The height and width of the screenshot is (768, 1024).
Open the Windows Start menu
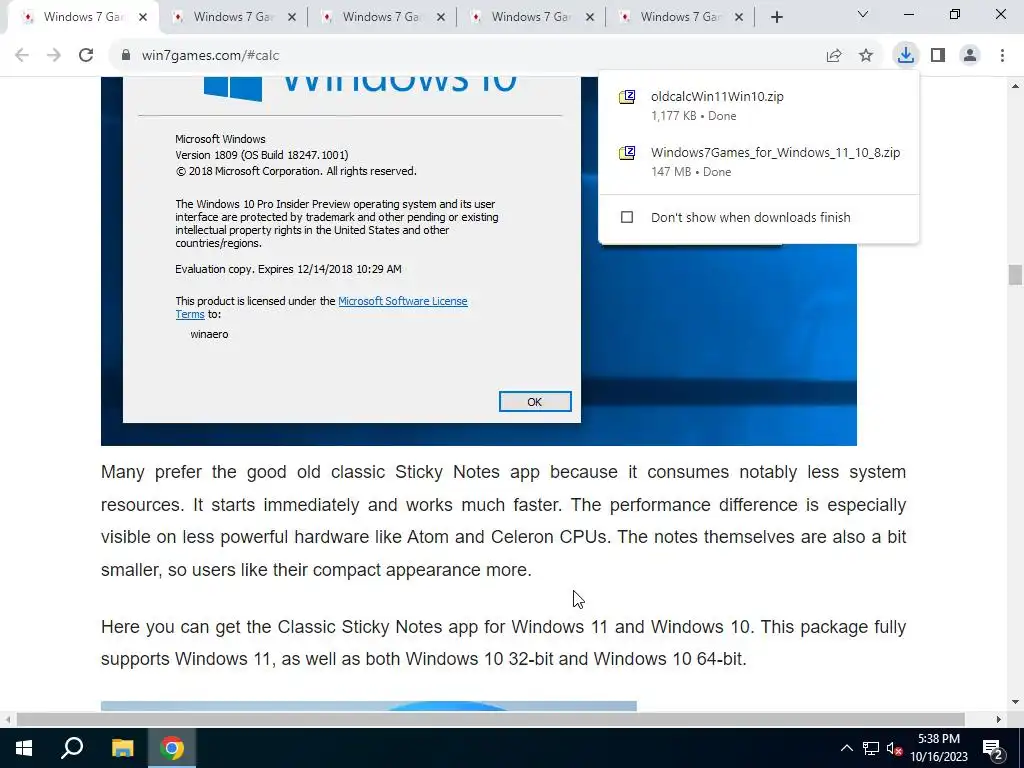pyautogui.click(x=24, y=748)
